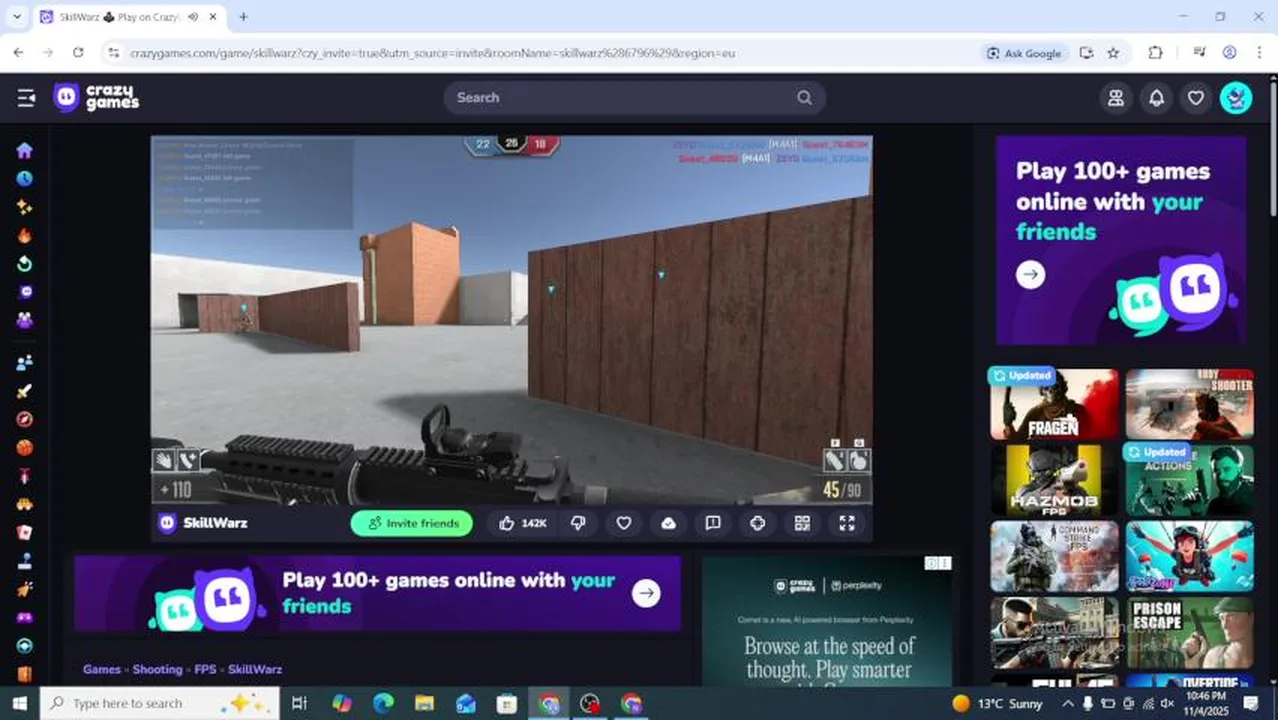Click the search magnifier icon
Image resolution: width=1278 pixels, height=720 pixels.
click(x=804, y=97)
